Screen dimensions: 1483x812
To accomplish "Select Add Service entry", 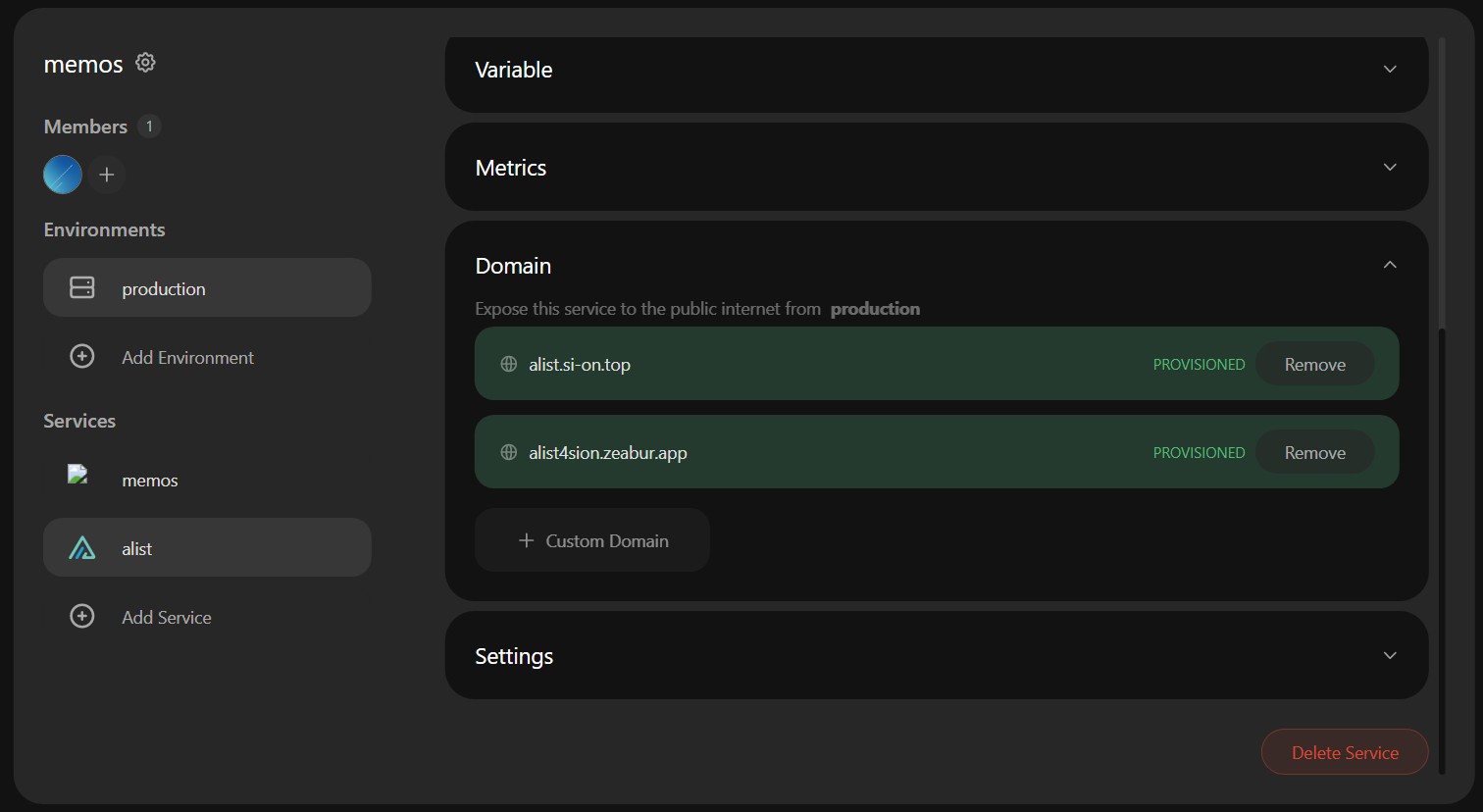I will pos(207,617).
